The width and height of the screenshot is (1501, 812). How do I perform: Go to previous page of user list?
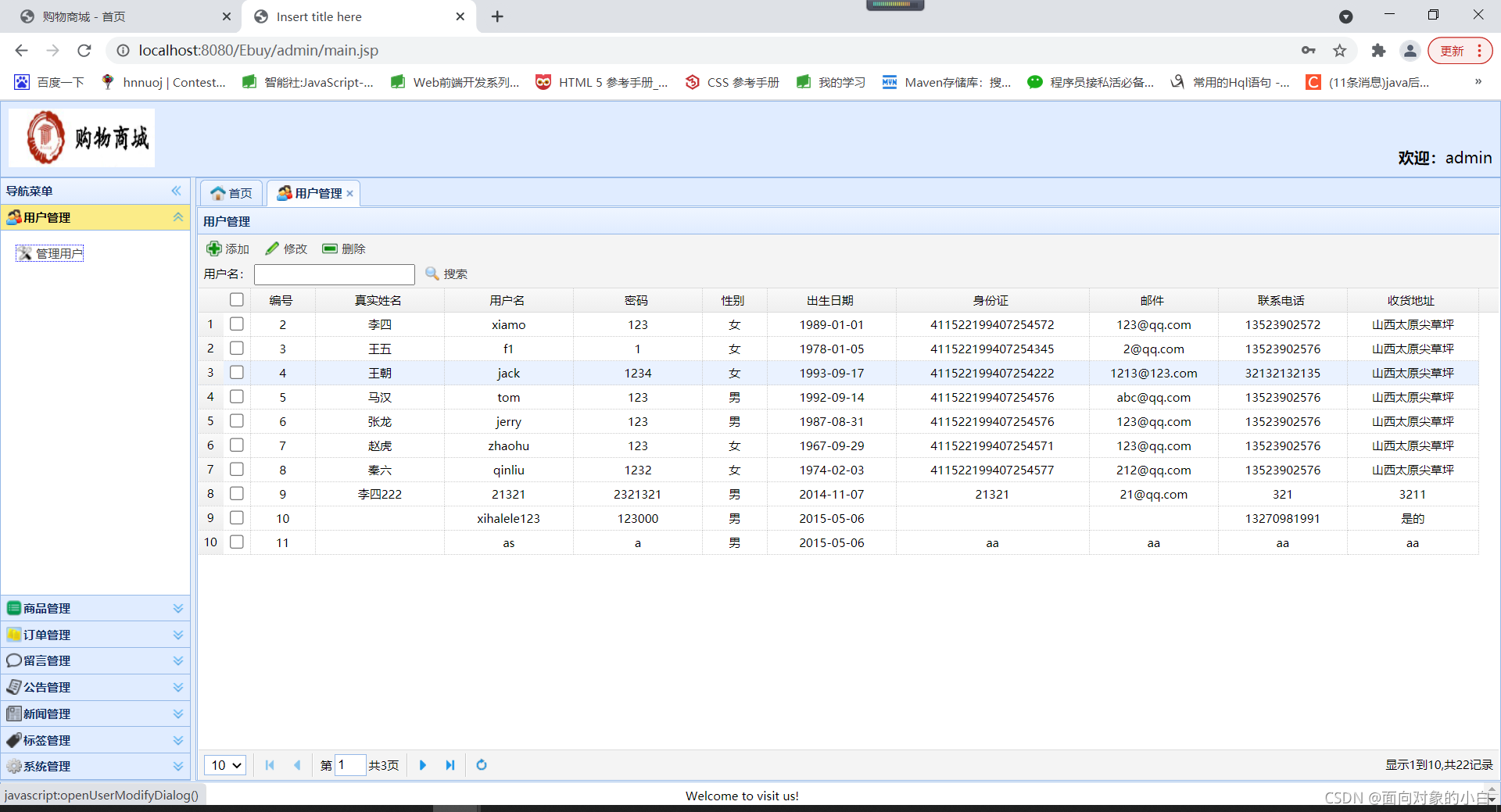click(297, 765)
